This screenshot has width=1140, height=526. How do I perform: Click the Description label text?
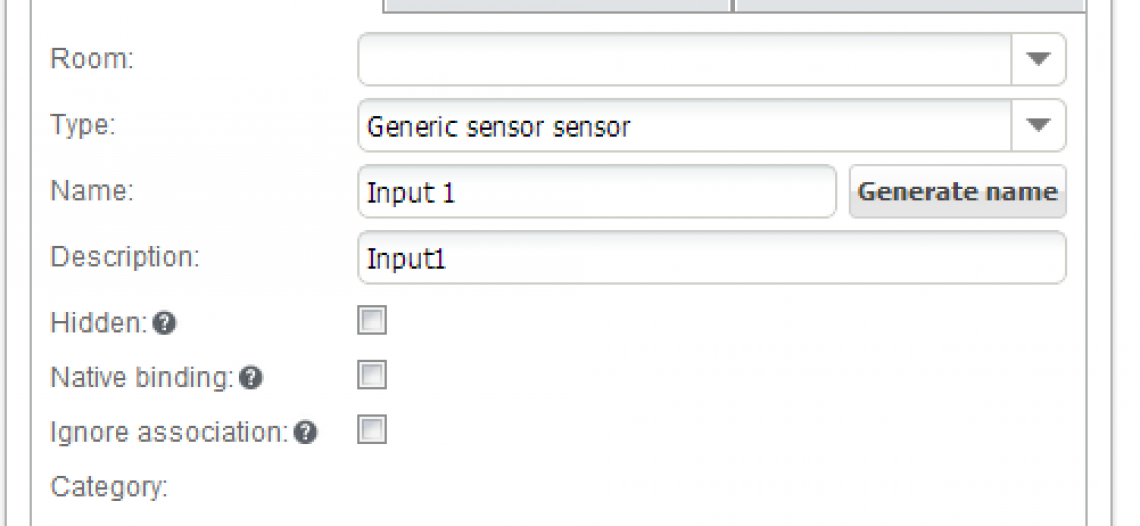pyautogui.click(x=124, y=257)
